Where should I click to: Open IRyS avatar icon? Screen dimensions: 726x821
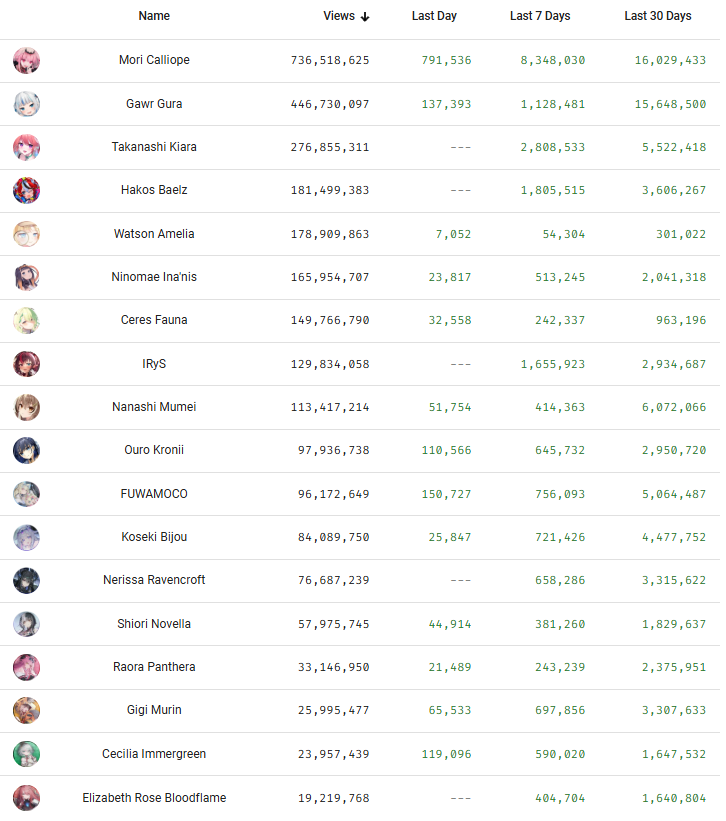click(27, 364)
